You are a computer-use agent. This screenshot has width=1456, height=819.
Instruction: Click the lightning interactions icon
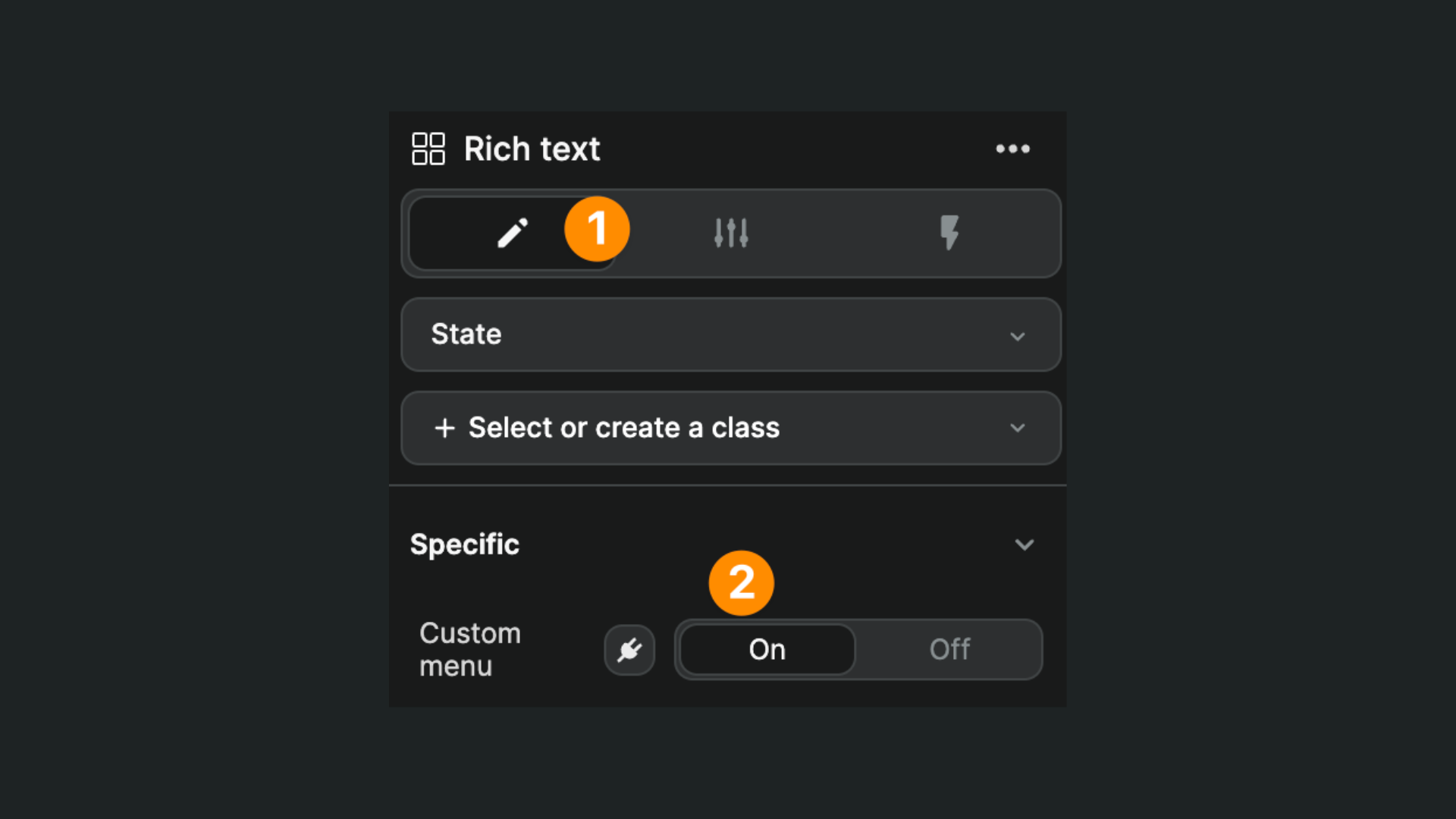coord(950,233)
